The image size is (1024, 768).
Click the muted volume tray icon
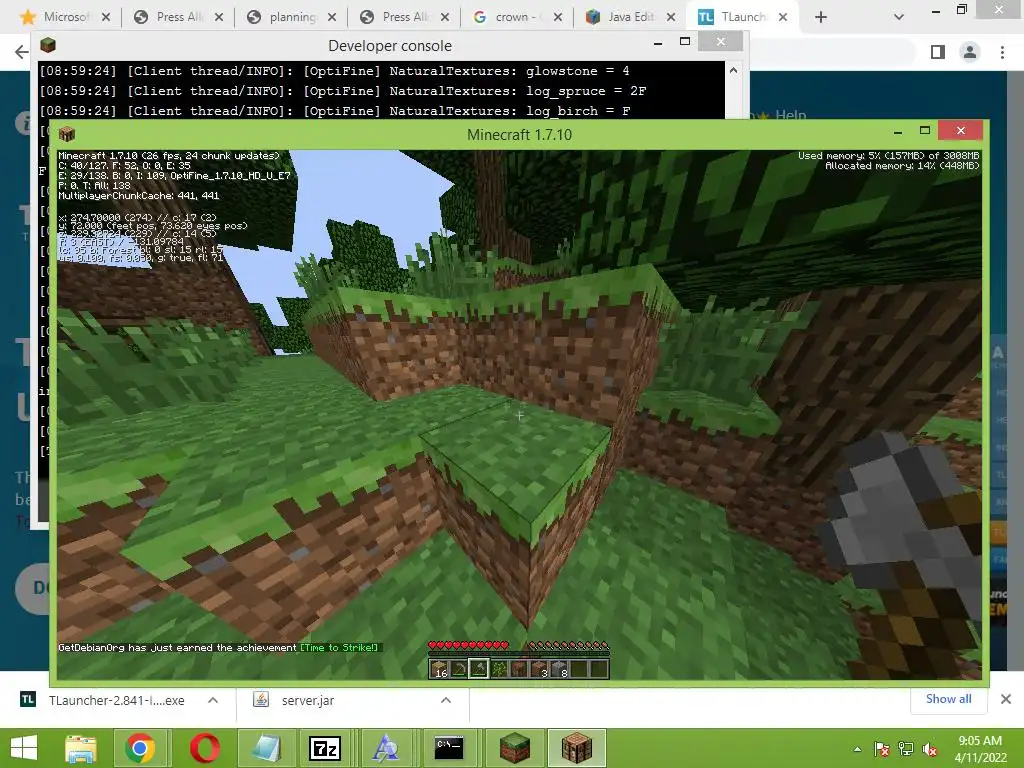[x=929, y=749]
